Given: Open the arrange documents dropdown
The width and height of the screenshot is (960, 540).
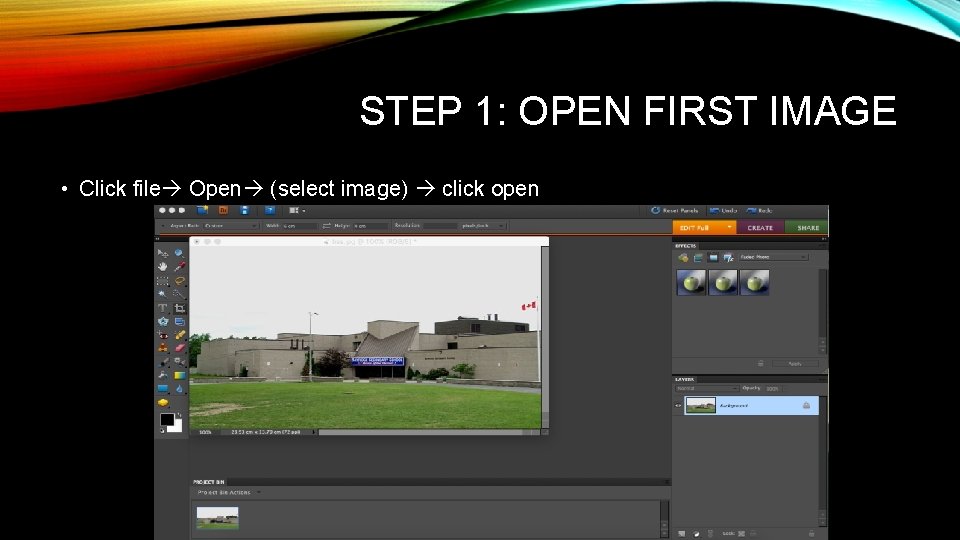Looking at the screenshot, I should 297,210.
